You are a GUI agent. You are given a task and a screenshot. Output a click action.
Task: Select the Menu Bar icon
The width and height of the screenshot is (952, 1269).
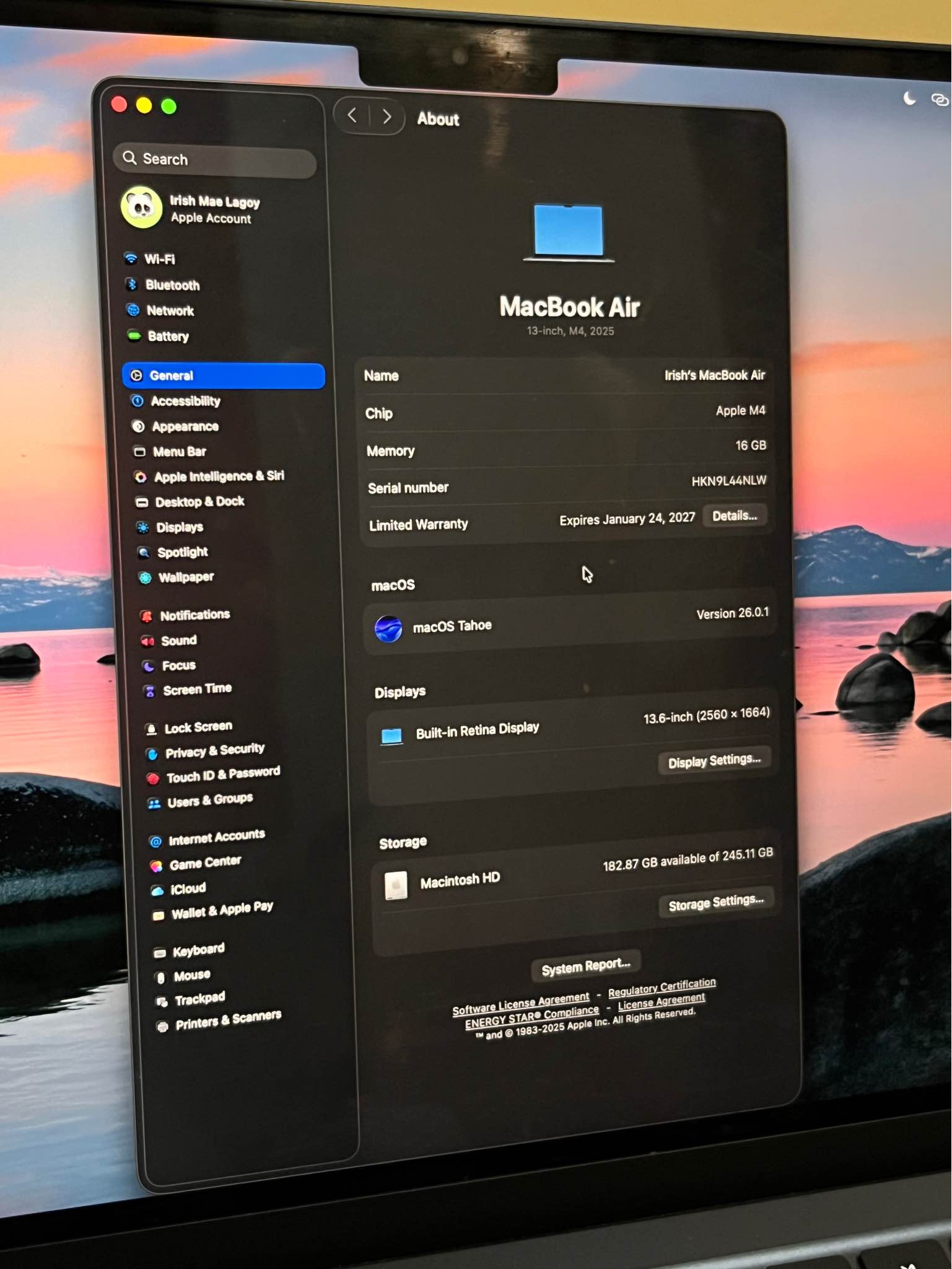coord(140,452)
